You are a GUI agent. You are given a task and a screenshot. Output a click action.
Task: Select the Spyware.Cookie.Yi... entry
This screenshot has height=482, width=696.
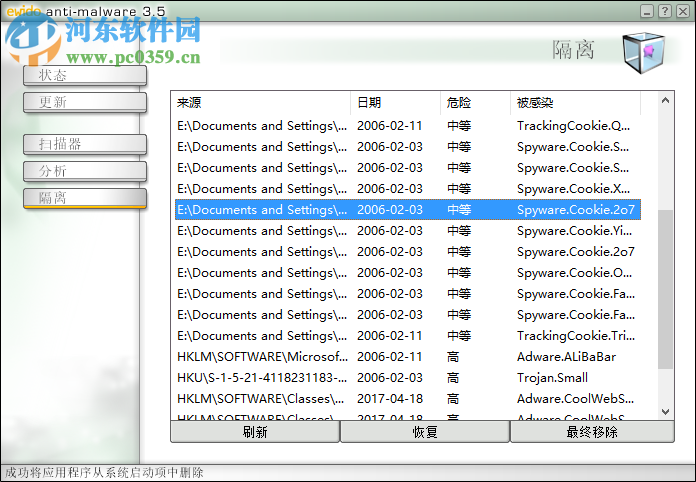407,231
